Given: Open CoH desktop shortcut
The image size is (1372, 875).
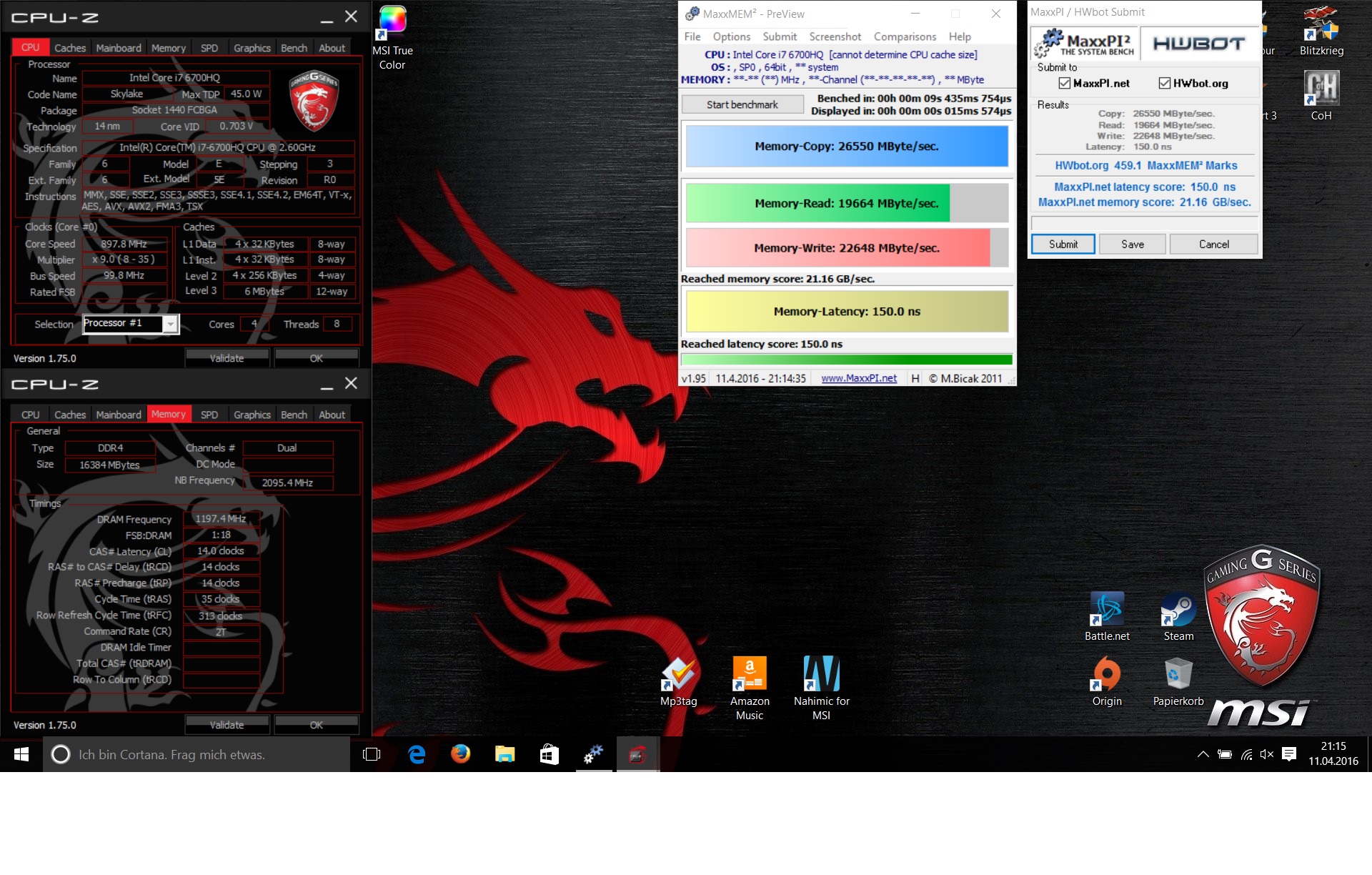Looking at the screenshot, I should click(x=1321, y=96).
